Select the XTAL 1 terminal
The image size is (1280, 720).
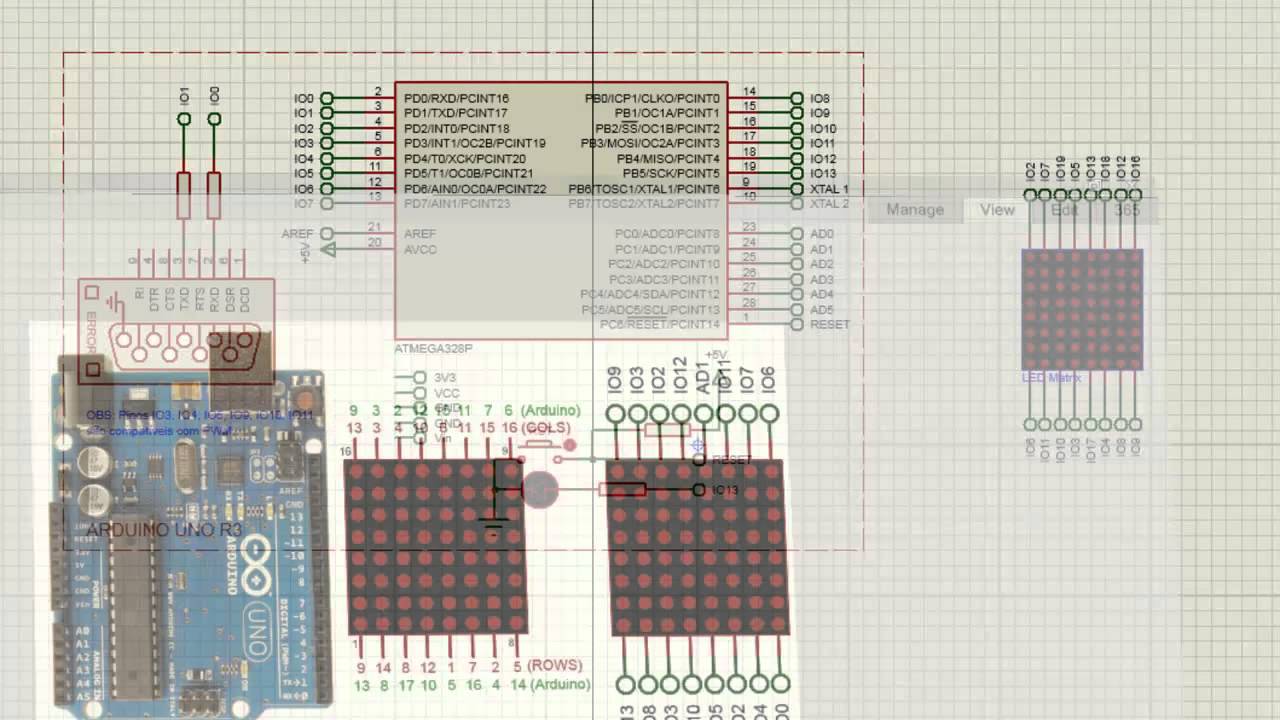pos(797,188)
